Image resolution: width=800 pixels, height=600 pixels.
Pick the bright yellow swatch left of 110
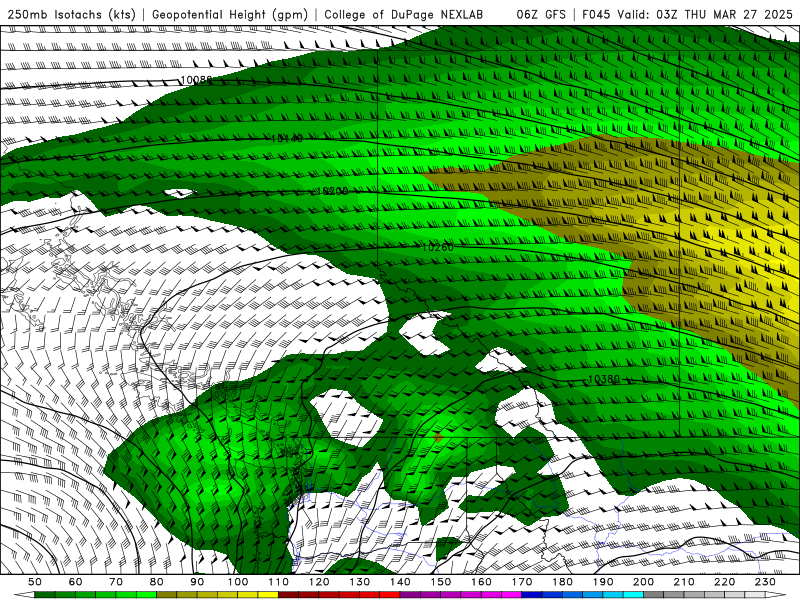click(x=268, y=595)
